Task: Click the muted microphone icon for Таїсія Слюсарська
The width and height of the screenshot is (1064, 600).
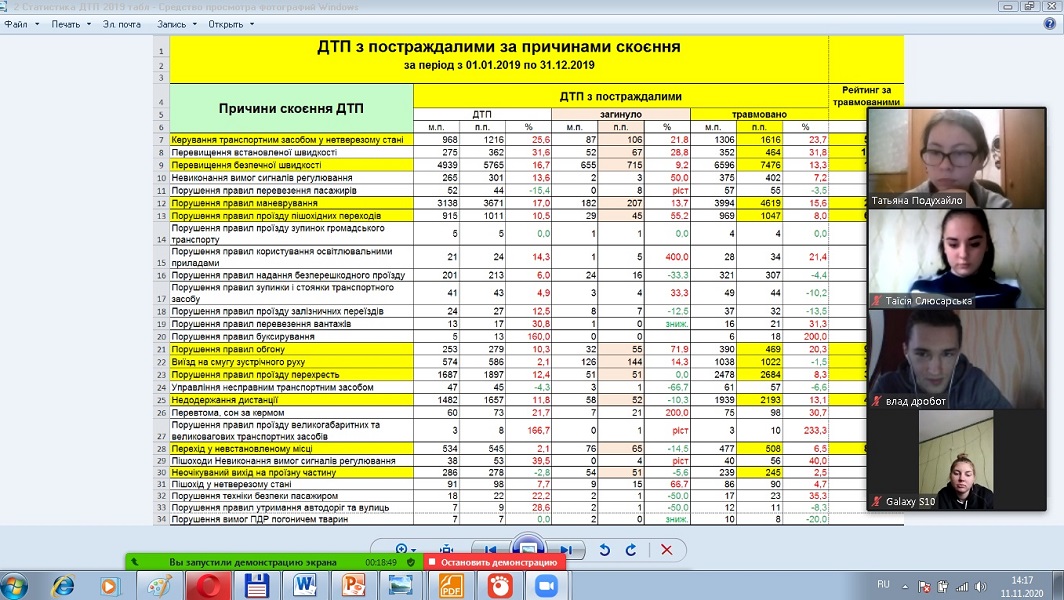Action: (x=877, y=301)
